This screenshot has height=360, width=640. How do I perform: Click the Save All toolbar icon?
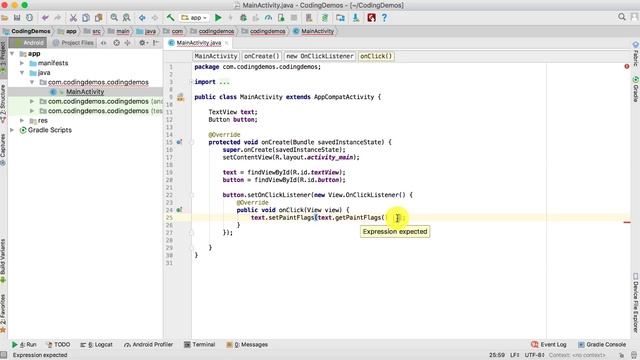click(x=17, y=18)
